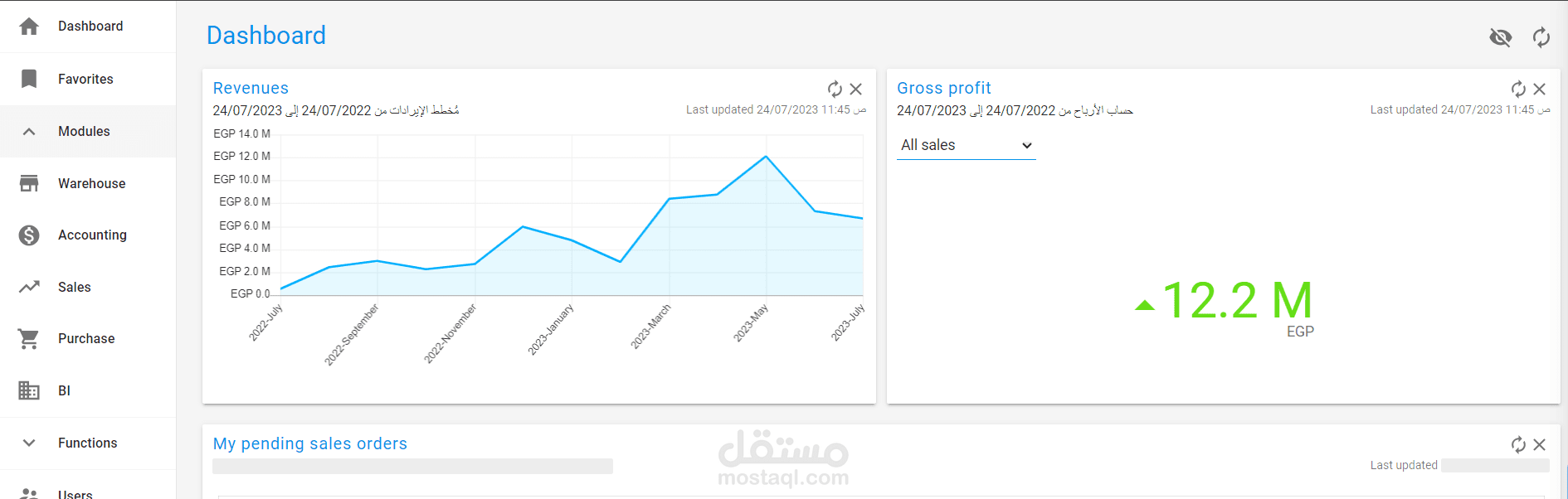Go to the Accounting module label

(x=92, y=235)
